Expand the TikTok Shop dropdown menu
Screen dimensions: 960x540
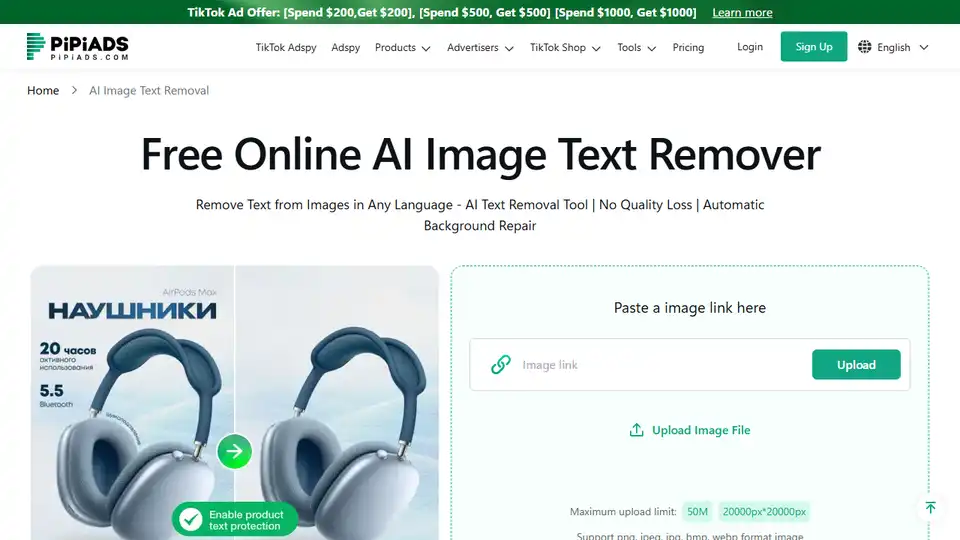click(x=565, y=47)
